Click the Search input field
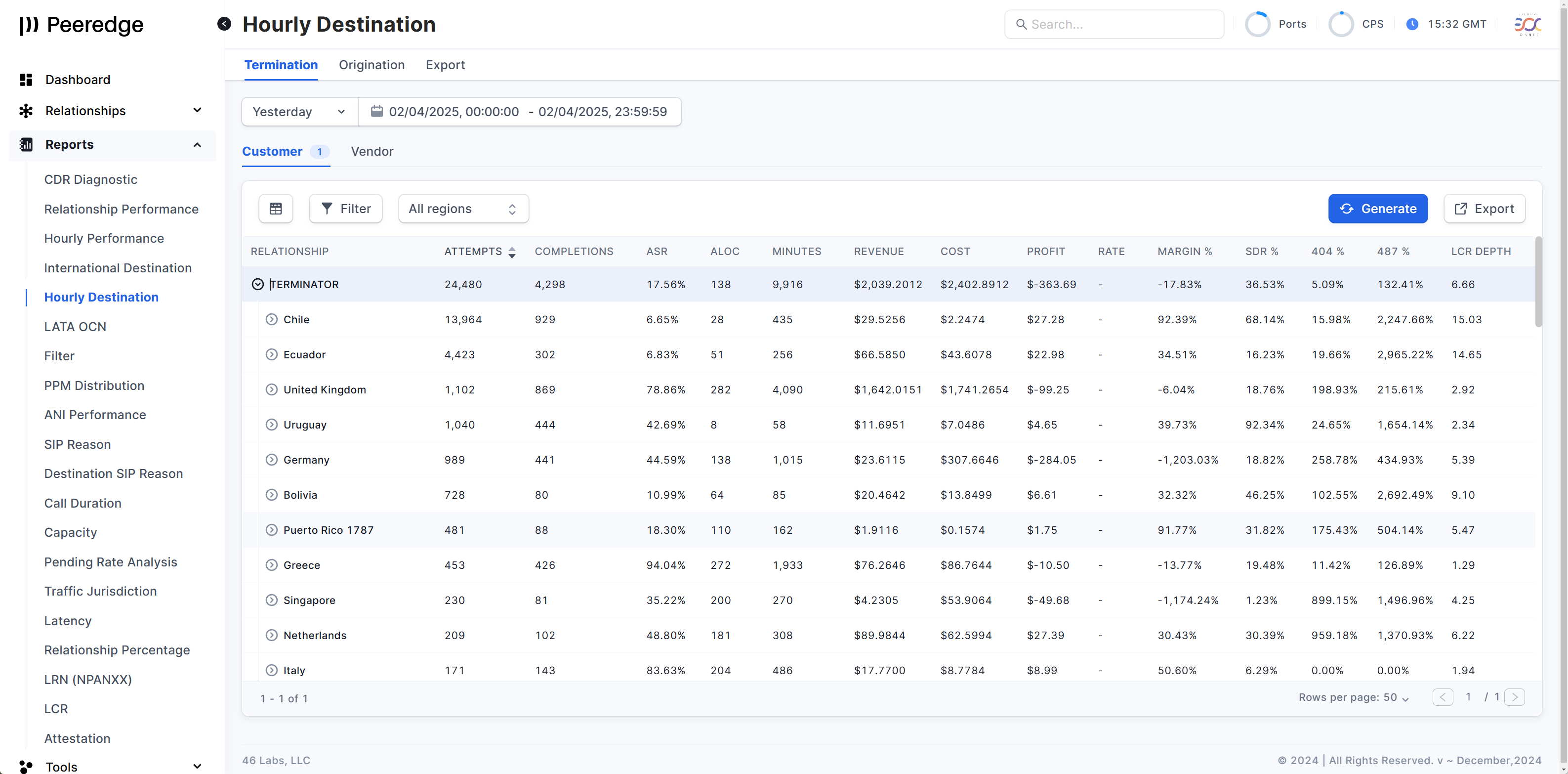This screenshot has width=1568, height=774. coord(1120,24)
